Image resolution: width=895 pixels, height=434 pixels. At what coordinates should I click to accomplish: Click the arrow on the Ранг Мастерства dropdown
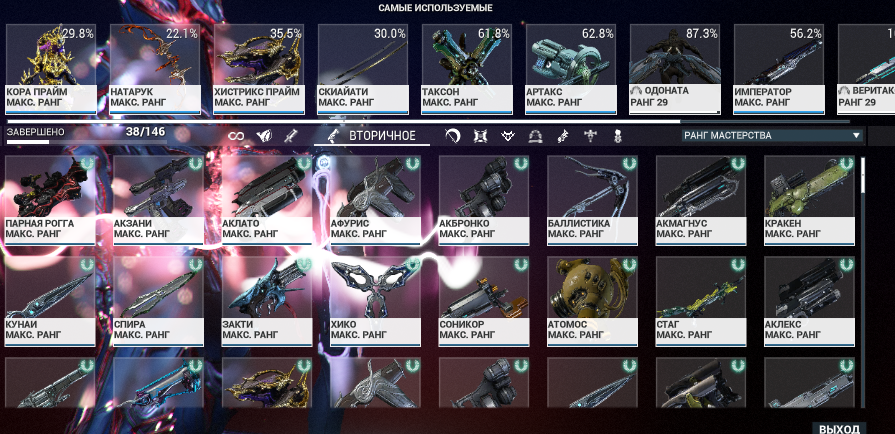click(x=856, y=136)
